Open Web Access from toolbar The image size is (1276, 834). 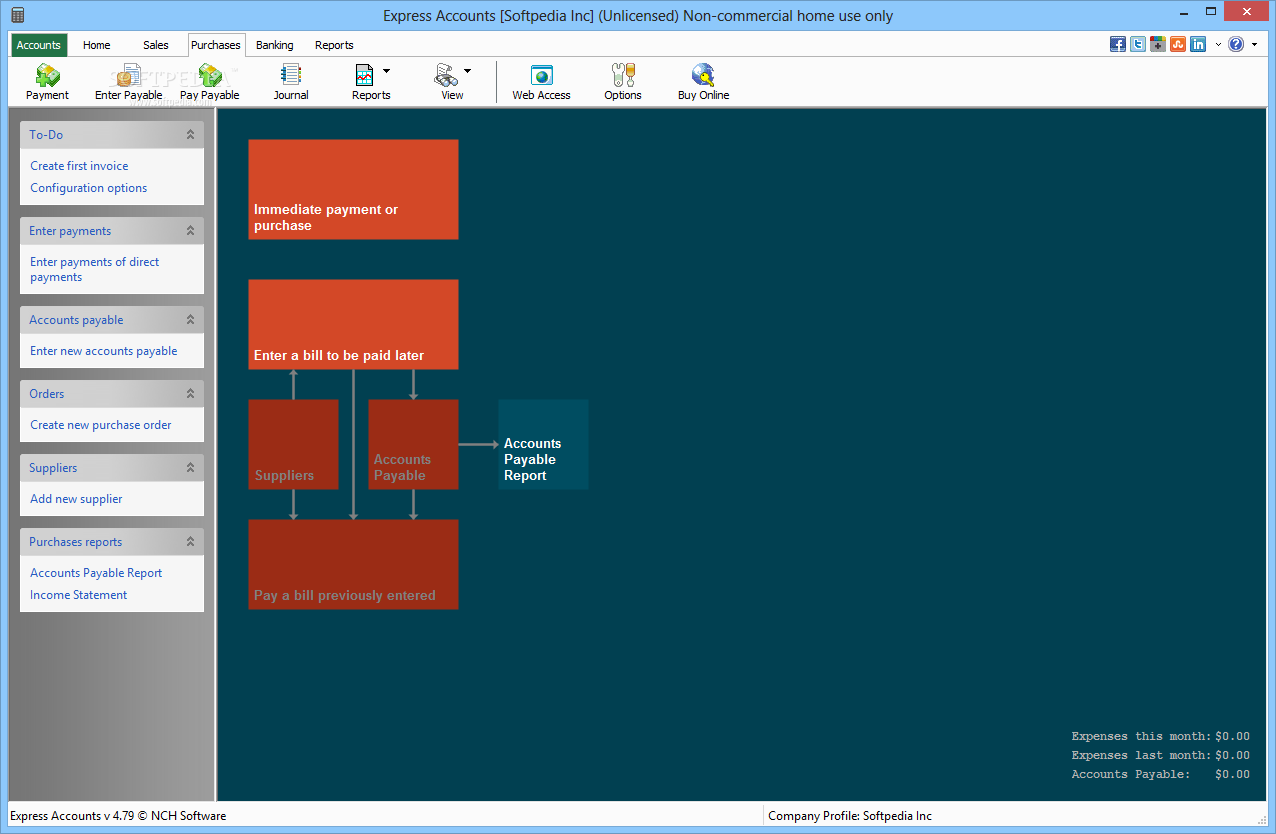coord(541,82)
